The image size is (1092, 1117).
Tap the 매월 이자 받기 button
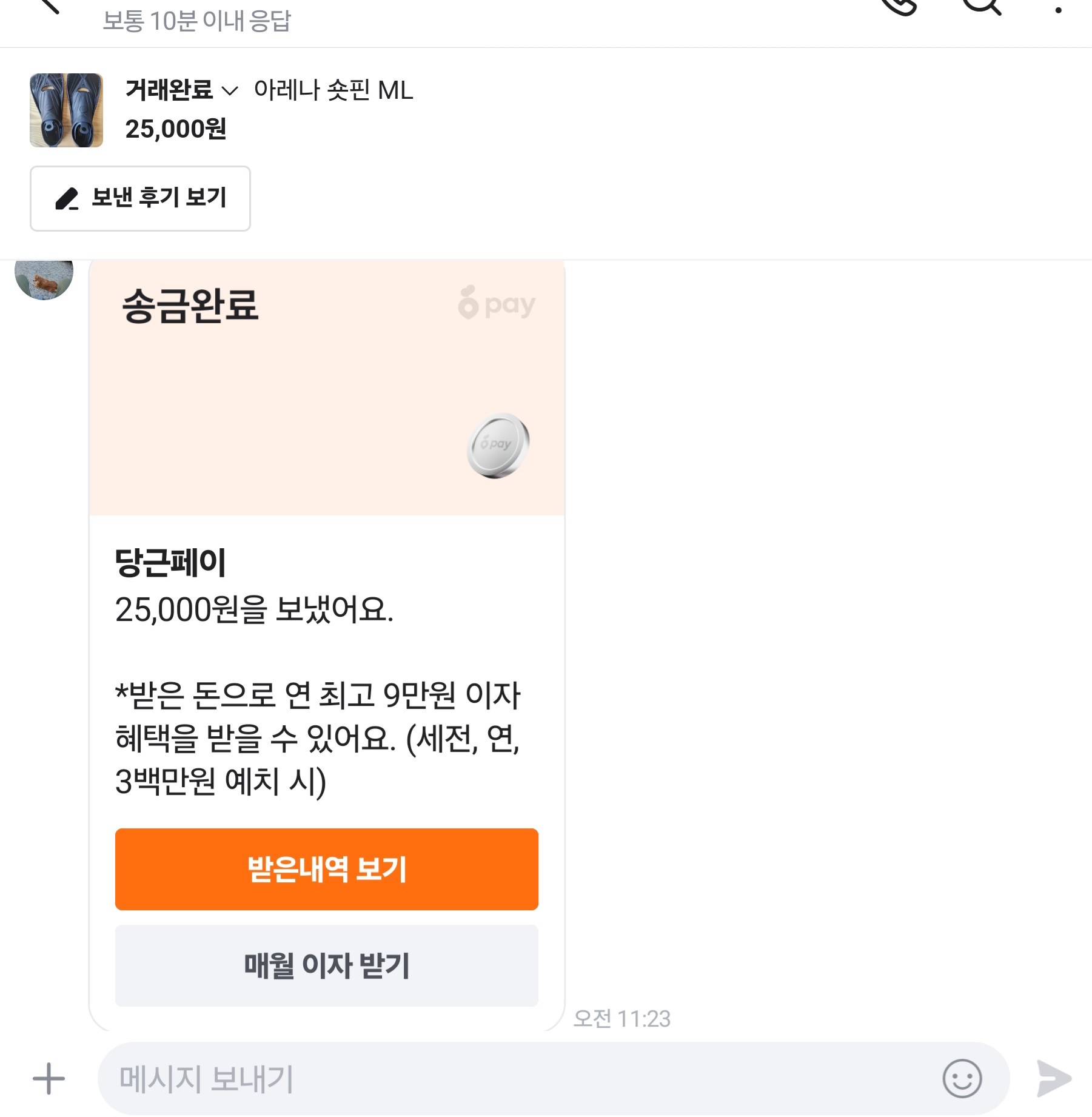click(326, 965)
